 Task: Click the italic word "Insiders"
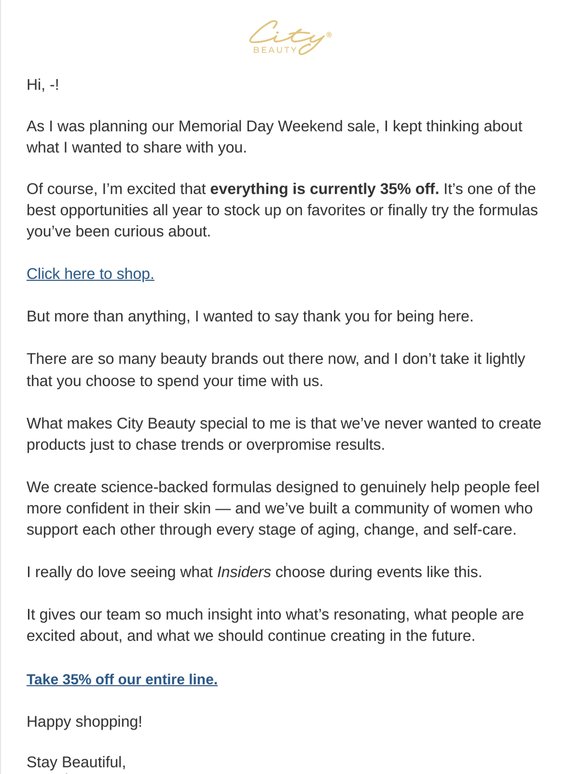point(244,572)
